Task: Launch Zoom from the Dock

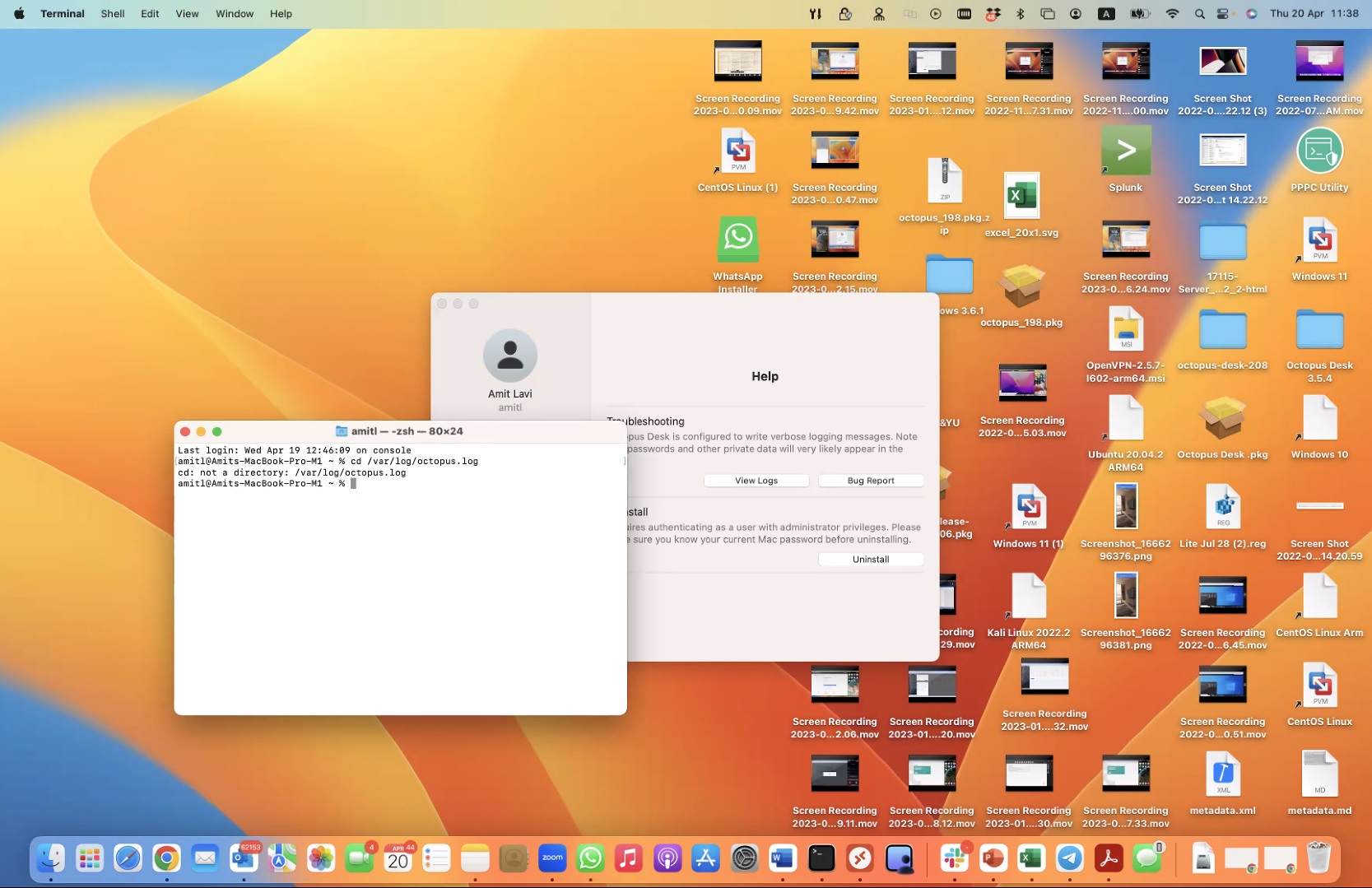Action: click(x=552, y=859)
